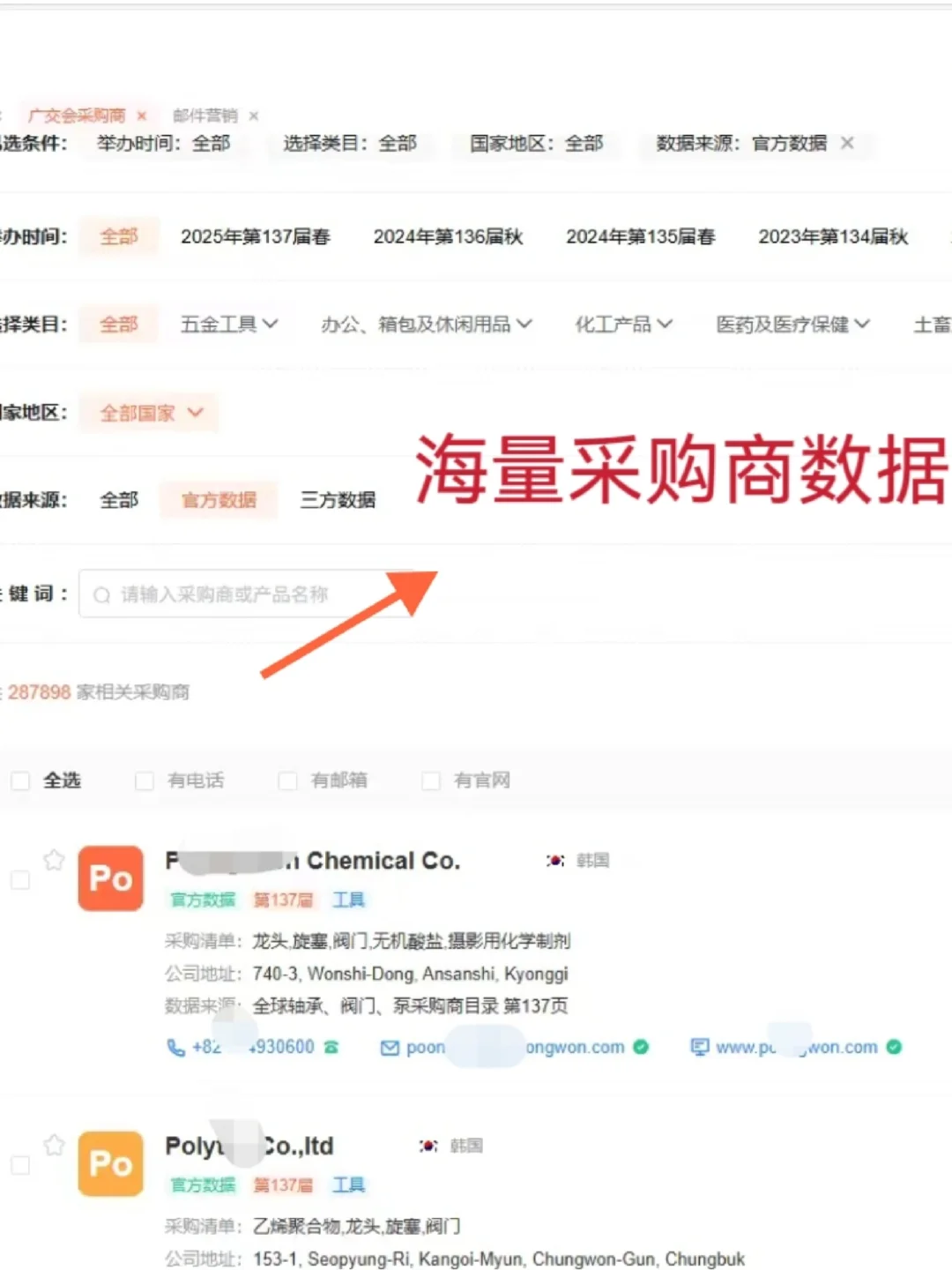The image size is (952, 1270).
Task: Click the phone icon next to +82 number
Action: click(175, 1047)
